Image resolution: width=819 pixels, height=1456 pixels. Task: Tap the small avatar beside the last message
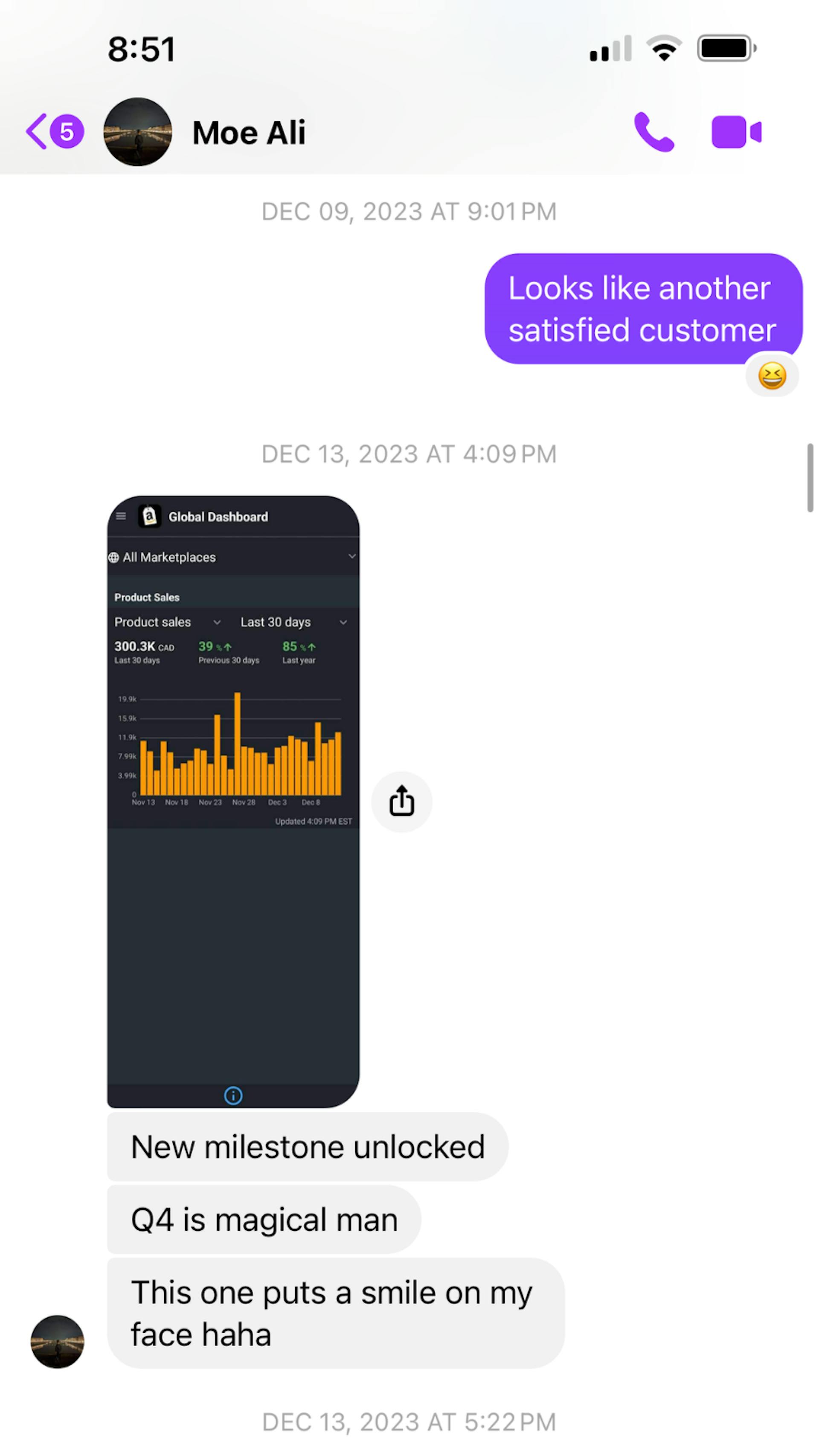(x=57, y=1342)
